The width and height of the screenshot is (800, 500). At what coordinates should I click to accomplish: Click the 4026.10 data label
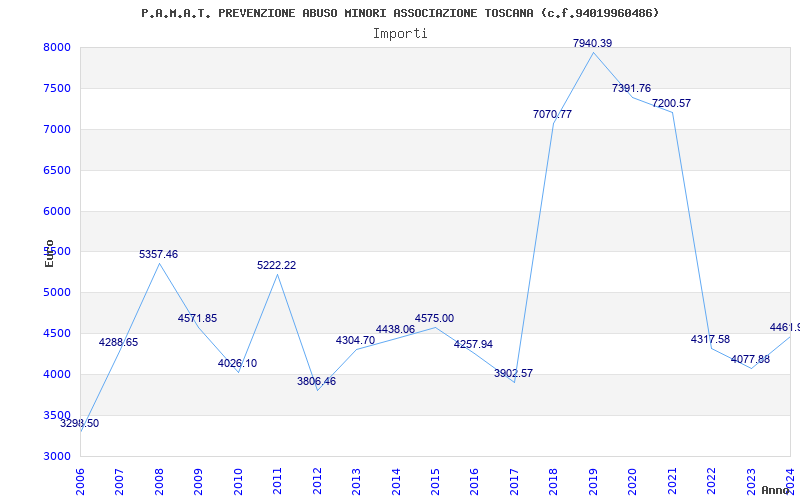pyautogui.click(x=237, y=364)
